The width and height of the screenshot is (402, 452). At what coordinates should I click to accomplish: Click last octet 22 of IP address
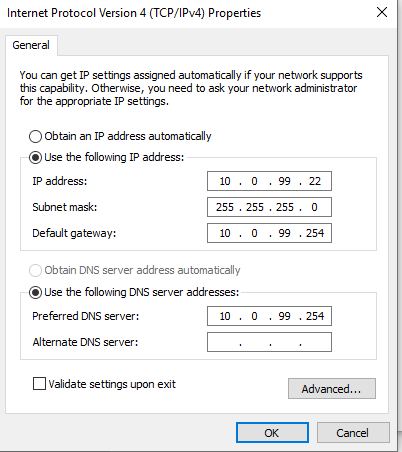click(314, 181)
